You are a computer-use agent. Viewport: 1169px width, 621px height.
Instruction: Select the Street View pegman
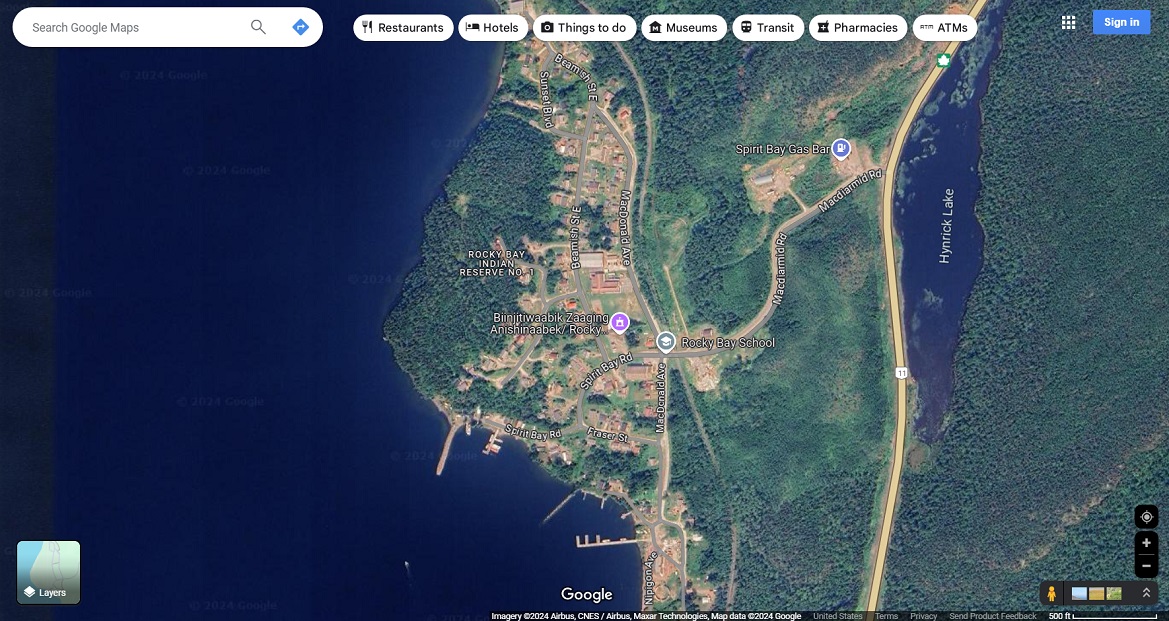click(x=1051, y=593)
